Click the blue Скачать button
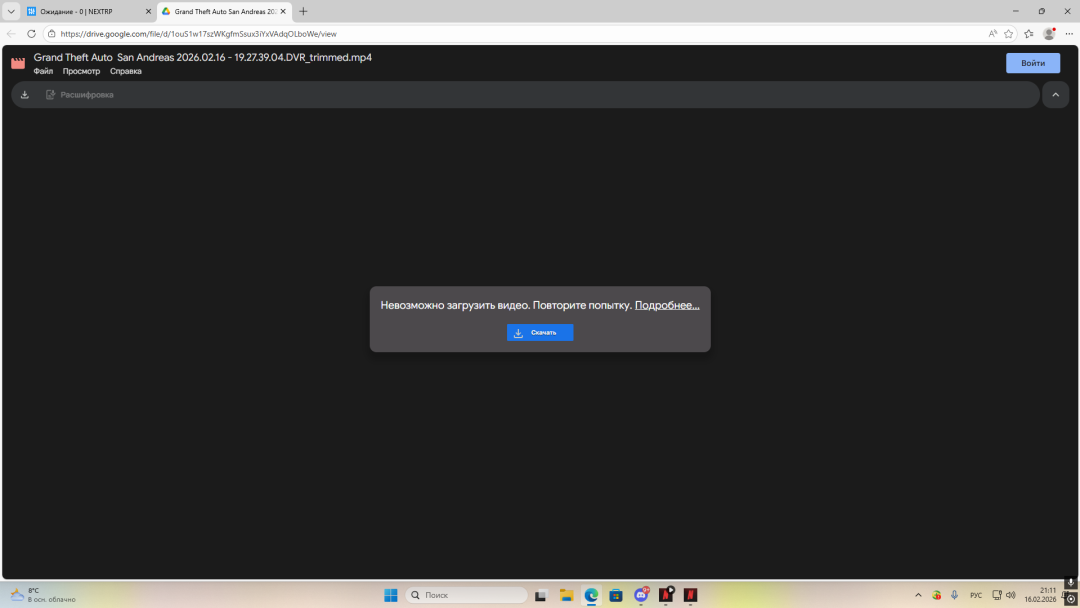Viewport: 1080px width, 608px height. (540, 332)
